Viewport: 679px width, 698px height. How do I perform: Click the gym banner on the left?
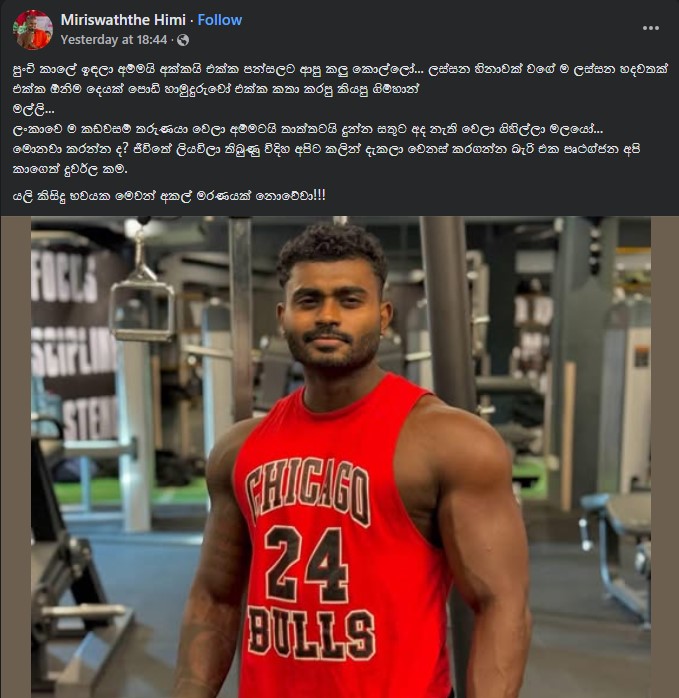coord(76,343)
